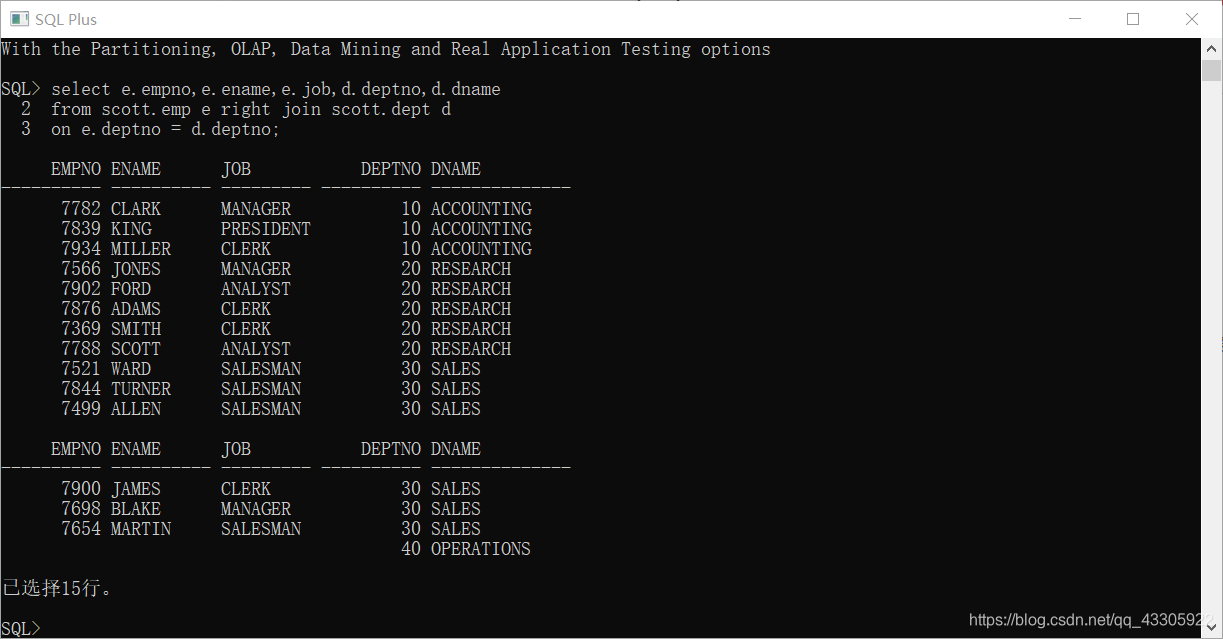Click employee name TURNER
Screen dimensions: 1223x639
tap(141, 389)
